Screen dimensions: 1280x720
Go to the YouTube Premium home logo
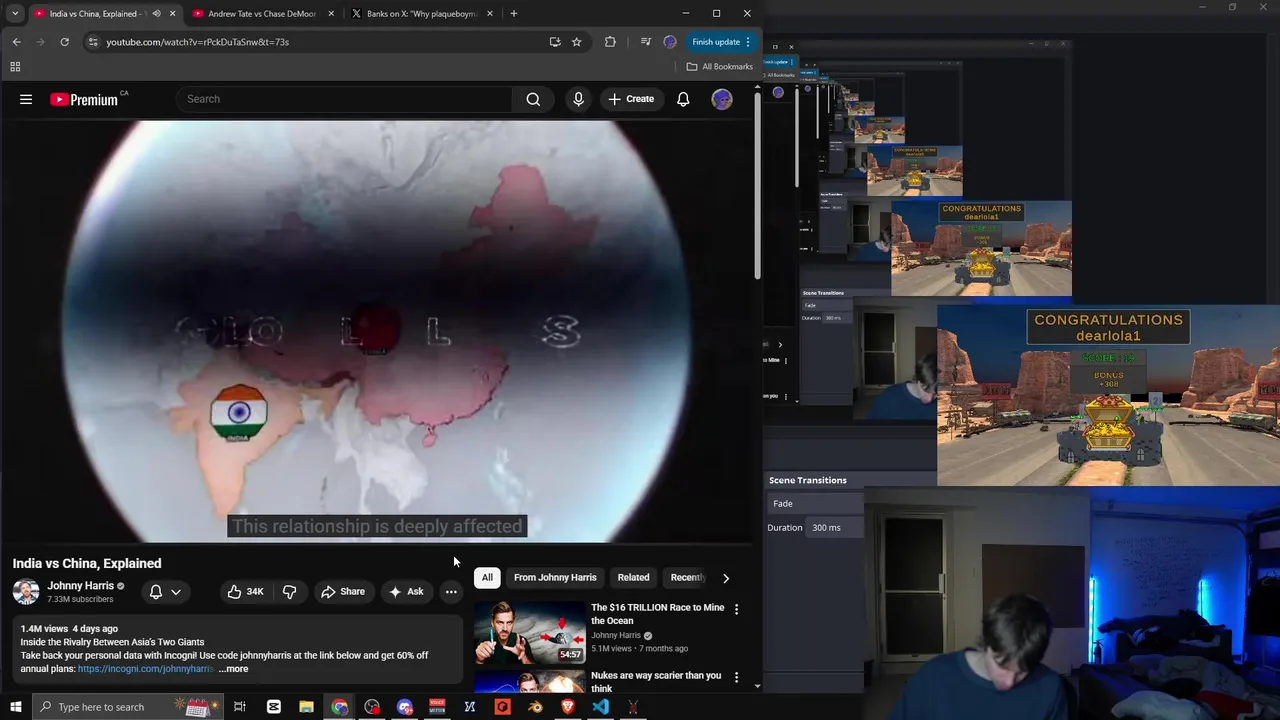pos(84,99)
